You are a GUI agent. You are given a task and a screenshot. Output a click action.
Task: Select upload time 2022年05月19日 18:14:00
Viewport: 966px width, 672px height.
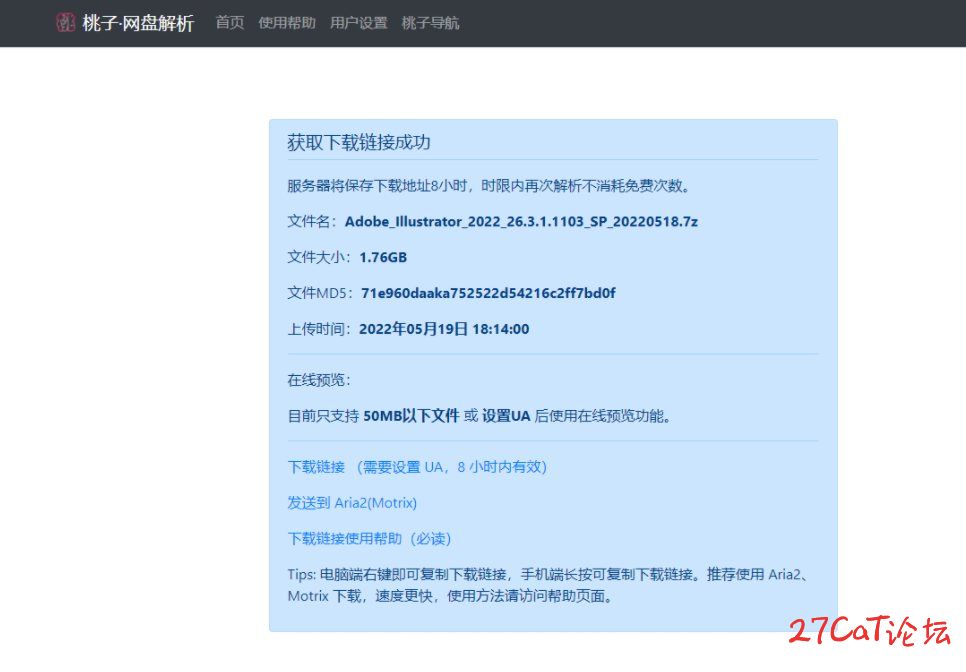(x=444, y=330)
